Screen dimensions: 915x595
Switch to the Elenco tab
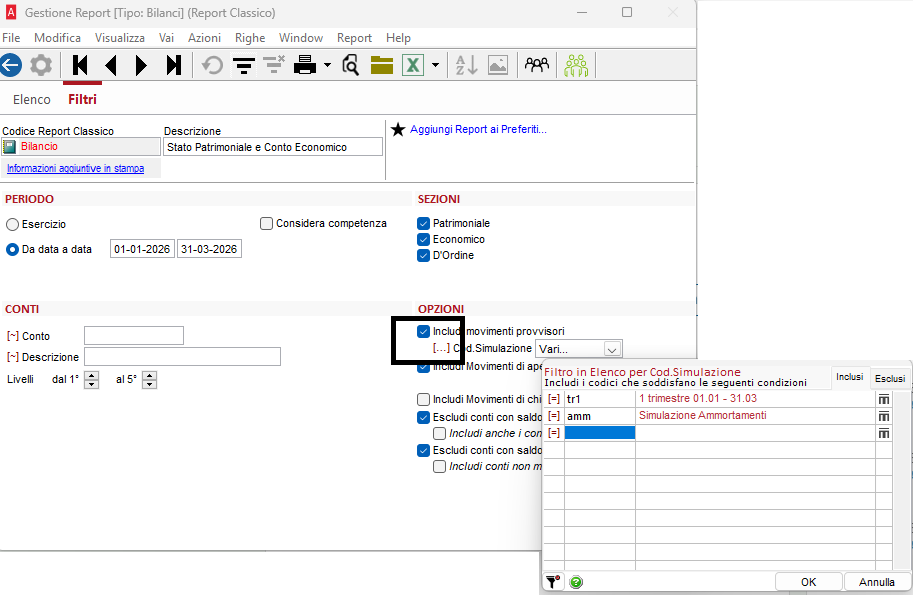tap(32, 100)
